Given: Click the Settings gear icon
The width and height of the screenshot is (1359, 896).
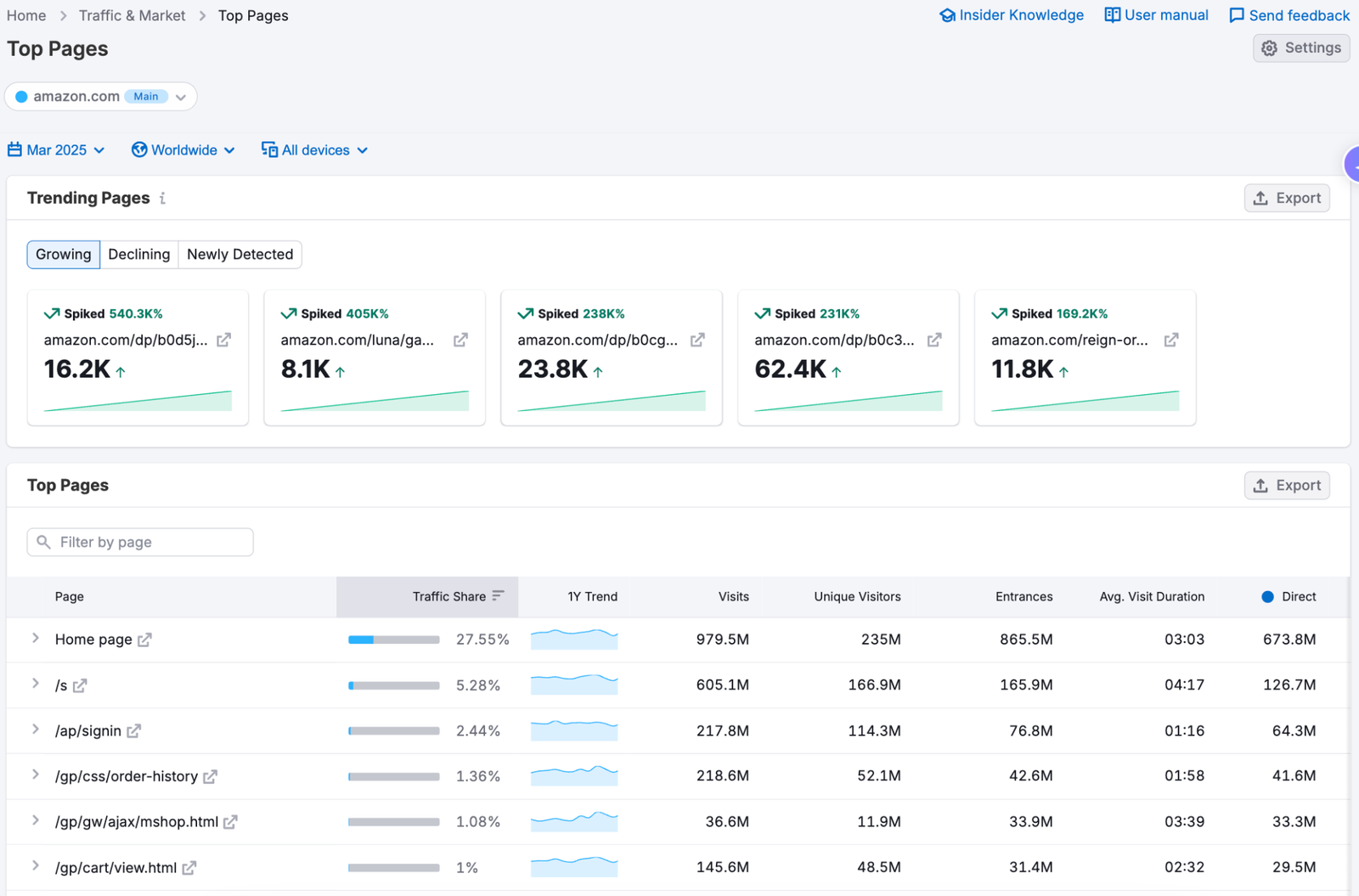Looking at the screenshot, I should click(1269, 48).
